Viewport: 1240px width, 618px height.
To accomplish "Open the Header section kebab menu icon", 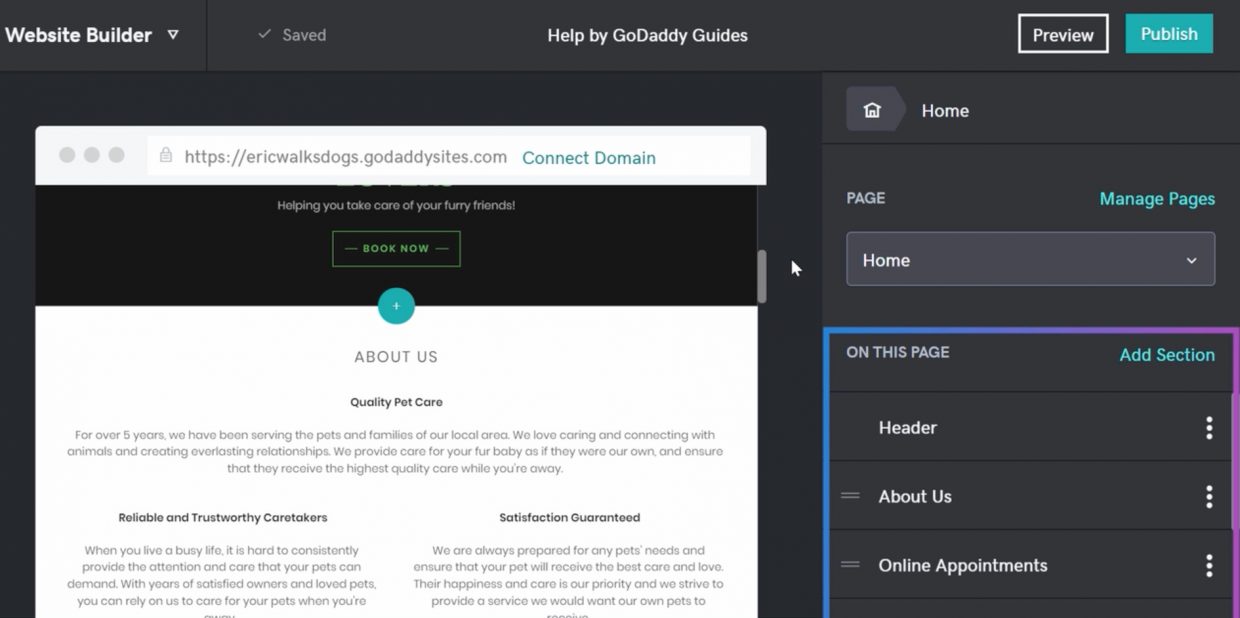I will tap(1207, 427).
